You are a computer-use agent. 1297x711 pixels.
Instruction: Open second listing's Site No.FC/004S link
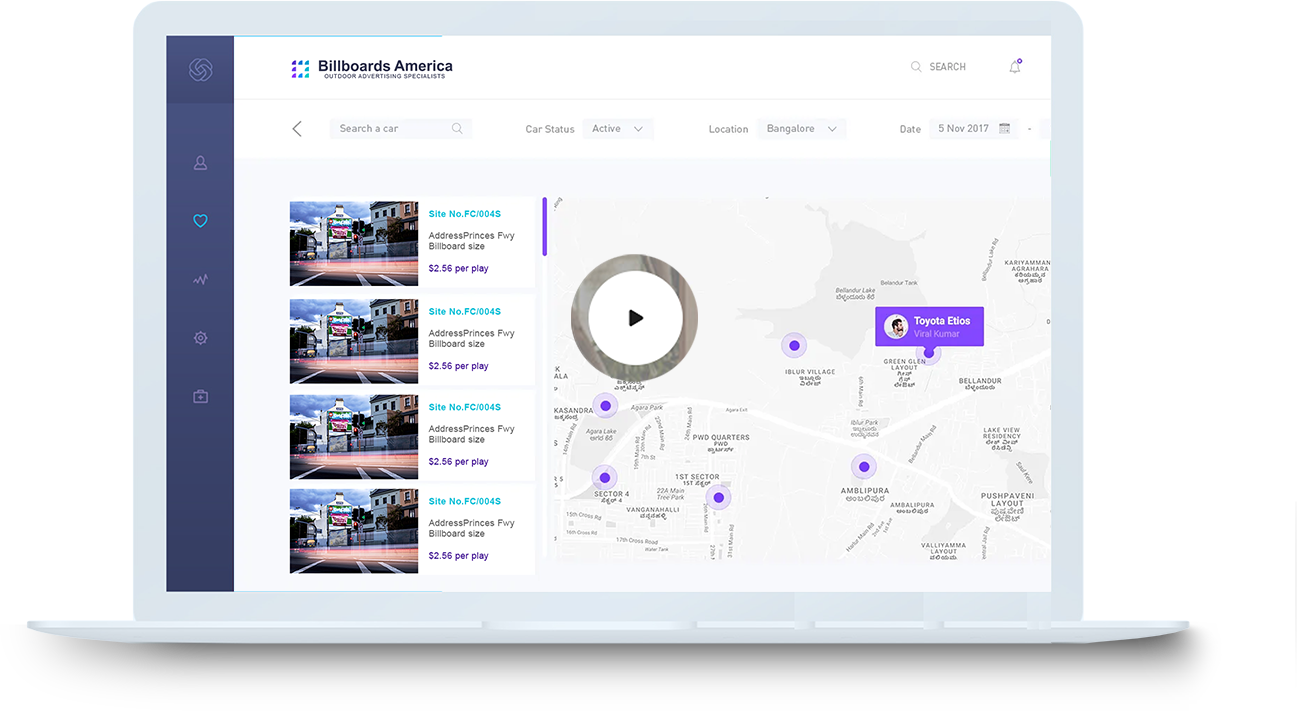[x=464, y=311]
